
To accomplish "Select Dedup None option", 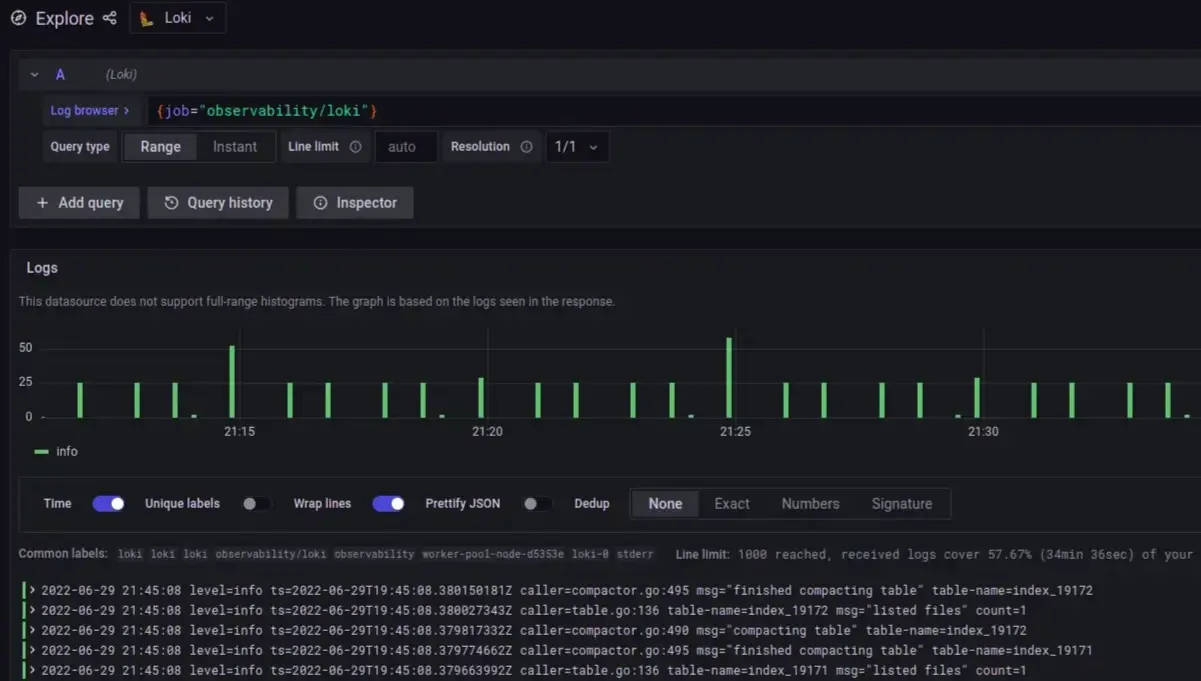I will [665, 504].
